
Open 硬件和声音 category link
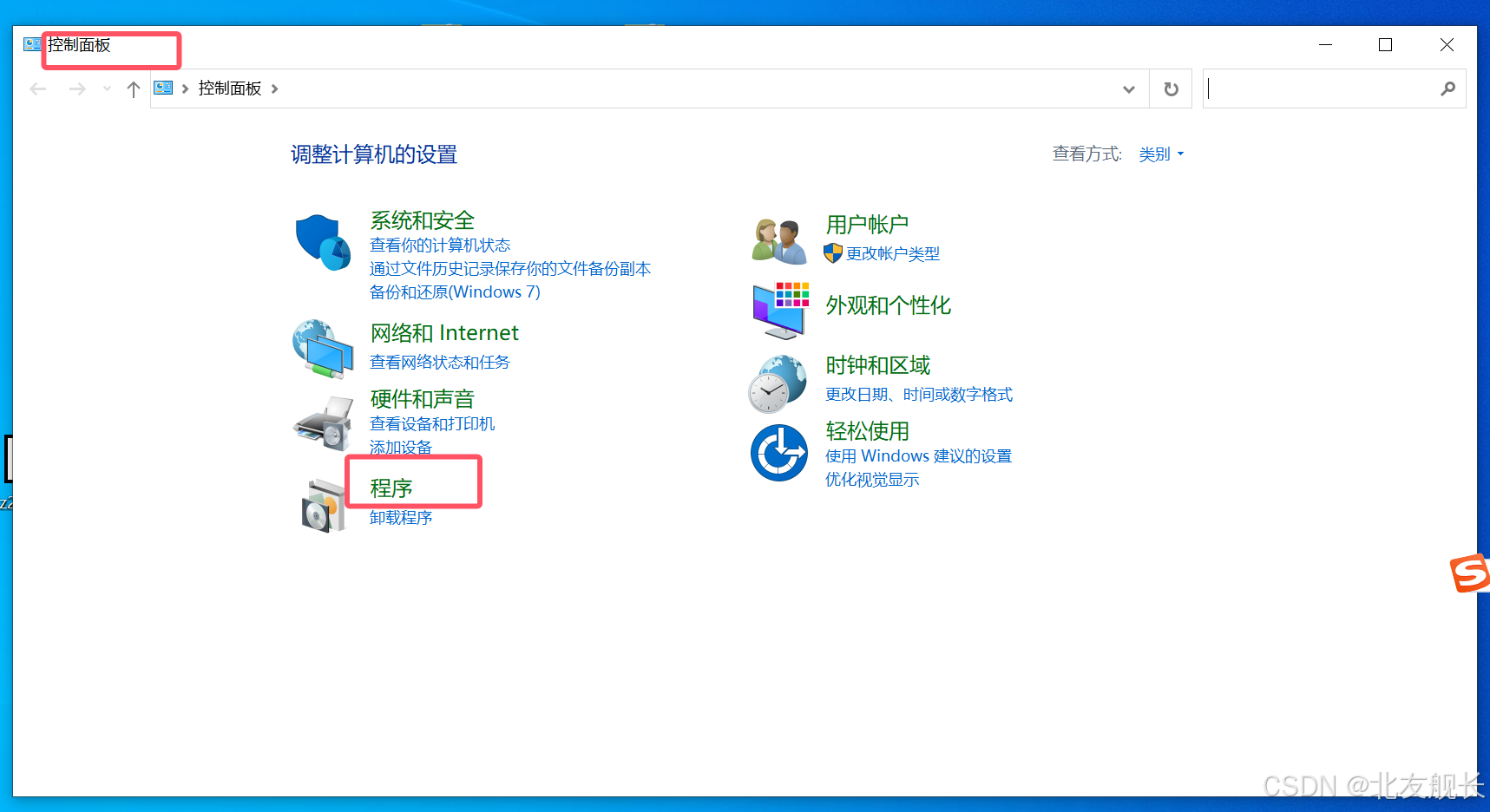(x=423, y=399)
